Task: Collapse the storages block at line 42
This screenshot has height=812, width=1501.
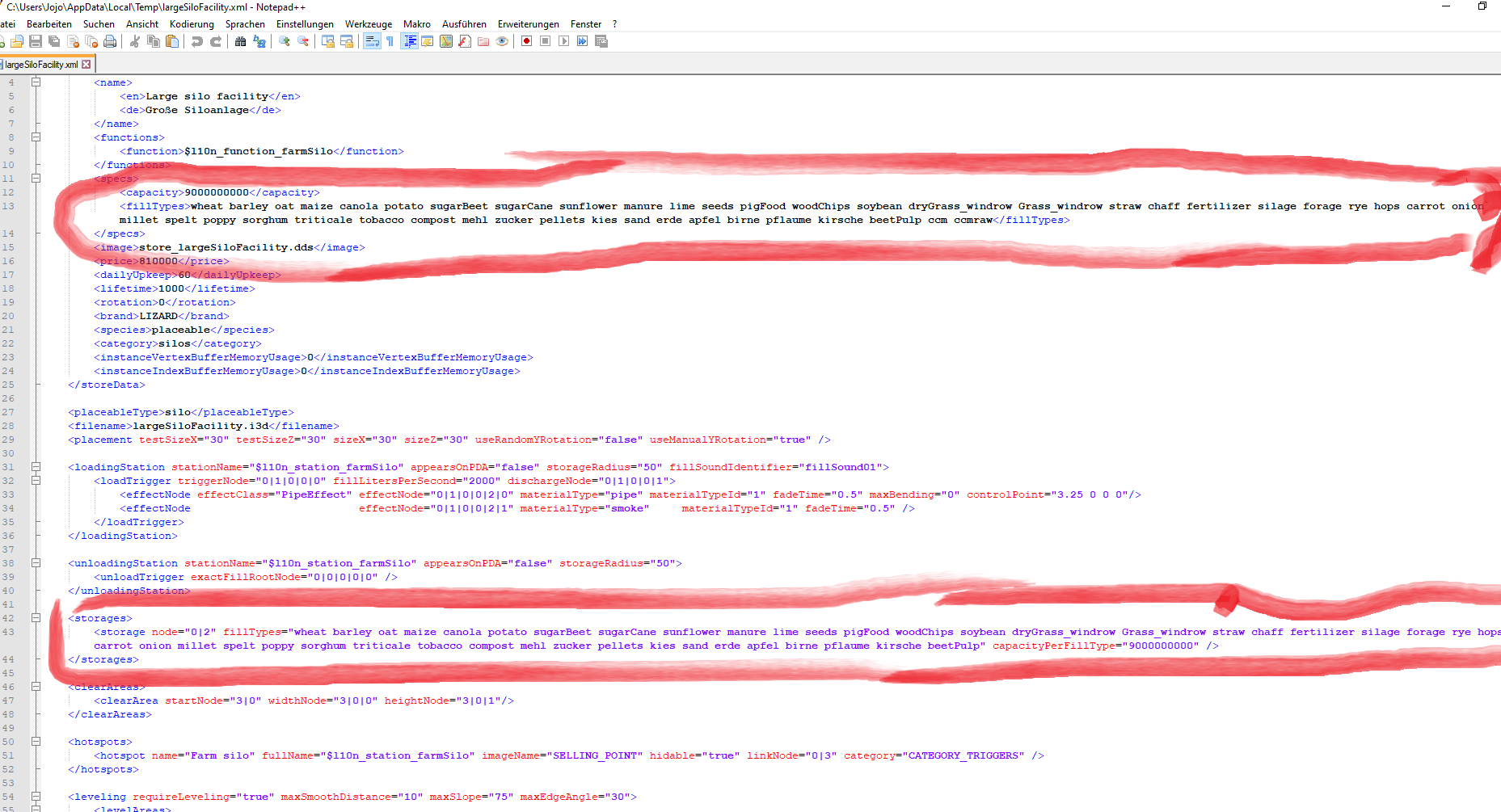Action: point(36,617)
